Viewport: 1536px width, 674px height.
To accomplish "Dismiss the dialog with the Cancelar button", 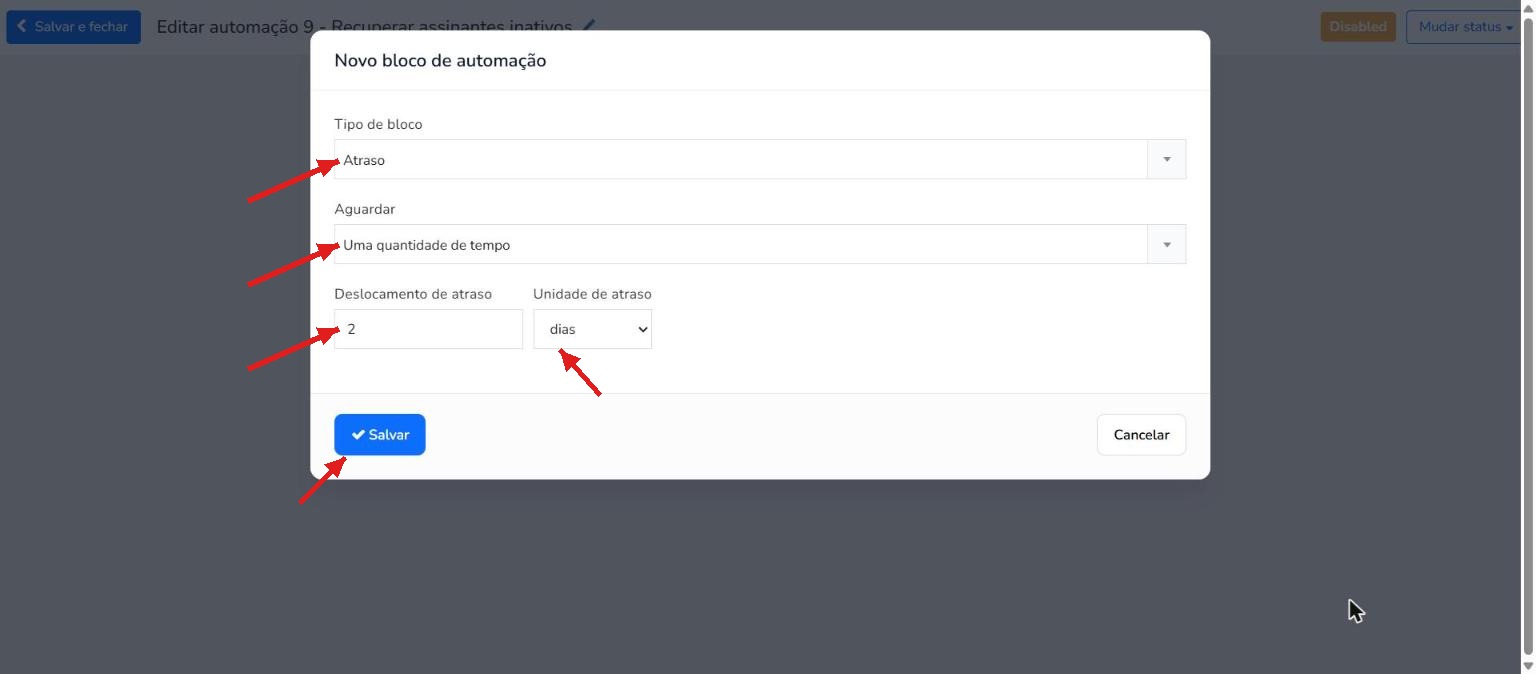I will pyautogui.click(x=1141, y=435).
